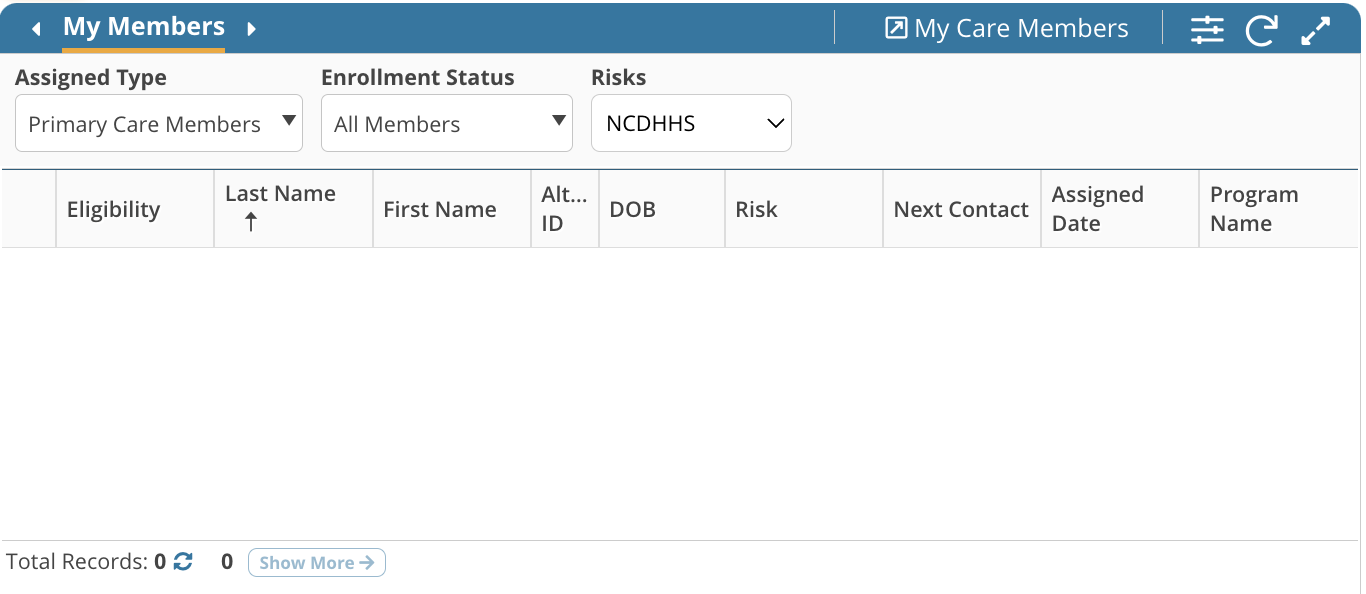Open the filter settings sliders icon
This screenshot has height=594, width=1366.
pos(1207,29)
